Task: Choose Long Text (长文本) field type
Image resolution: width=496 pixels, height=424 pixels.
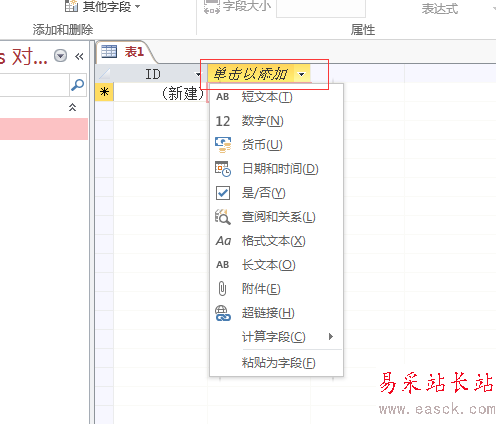Action: pos(276,265)
